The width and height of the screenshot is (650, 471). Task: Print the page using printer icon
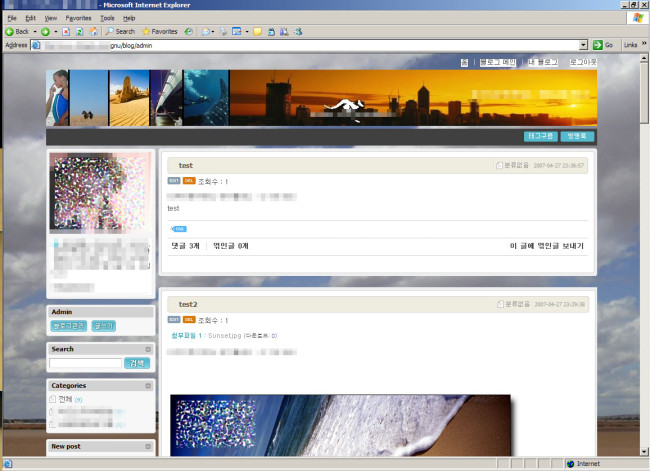(x=223, y=32)
